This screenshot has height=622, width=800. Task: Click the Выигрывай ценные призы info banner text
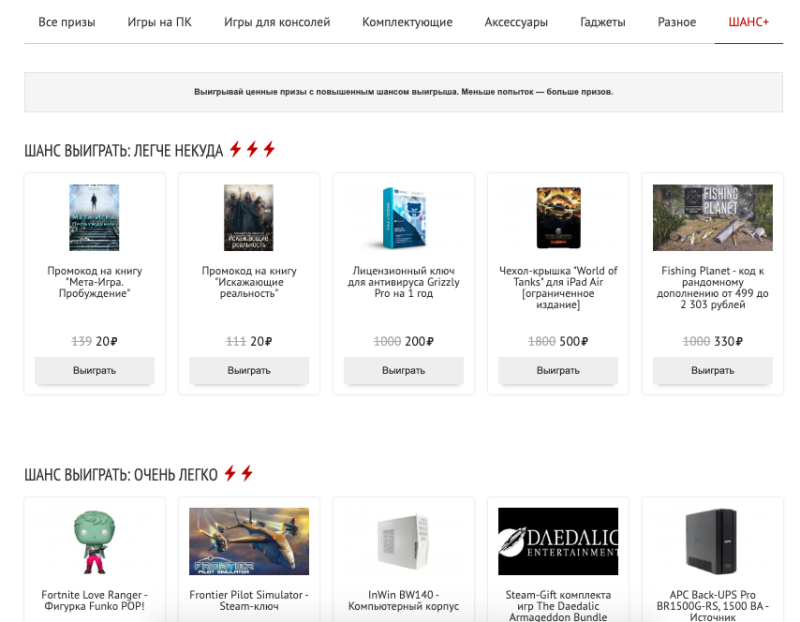404,92
